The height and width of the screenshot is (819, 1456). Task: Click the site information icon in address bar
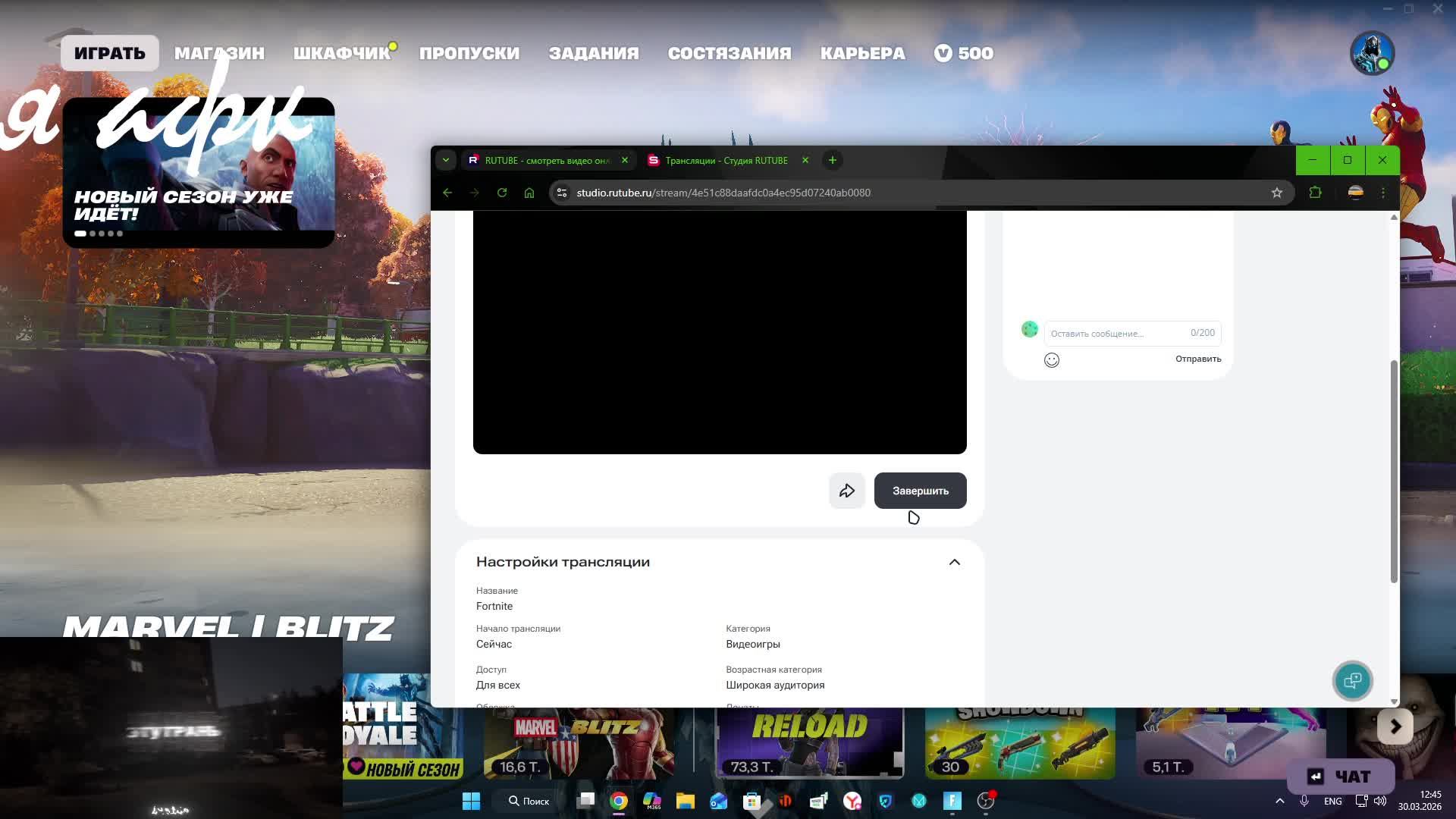[x=562, y=193]
